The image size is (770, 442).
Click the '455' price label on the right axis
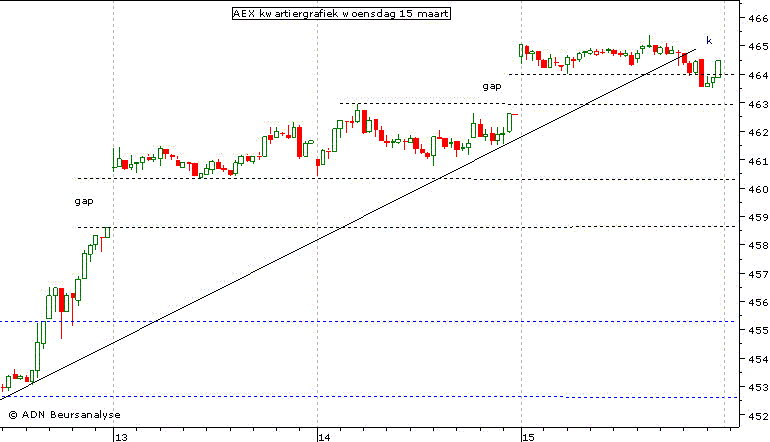[759, 331]
